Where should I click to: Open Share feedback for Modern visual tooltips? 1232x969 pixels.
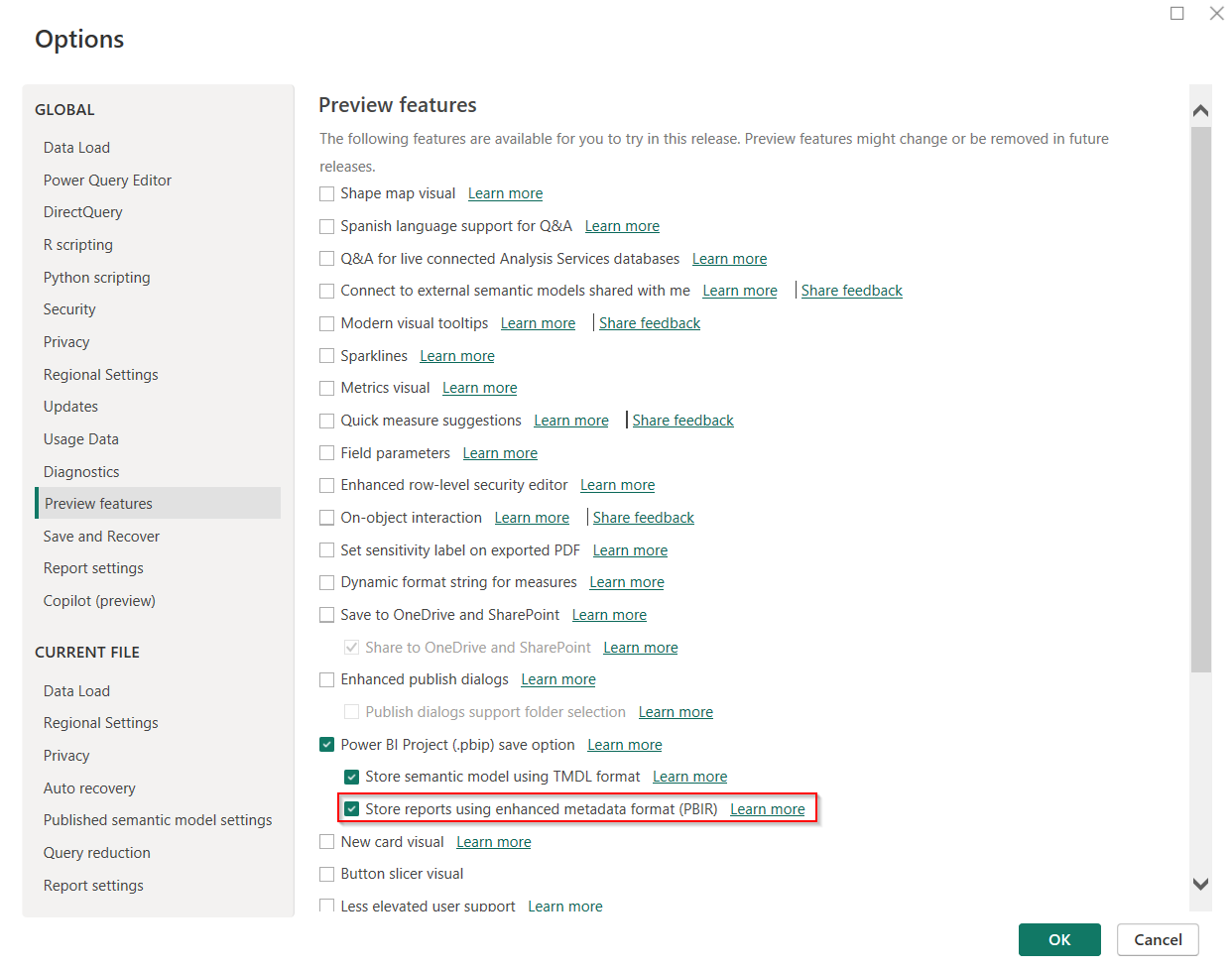click(650, 323)
